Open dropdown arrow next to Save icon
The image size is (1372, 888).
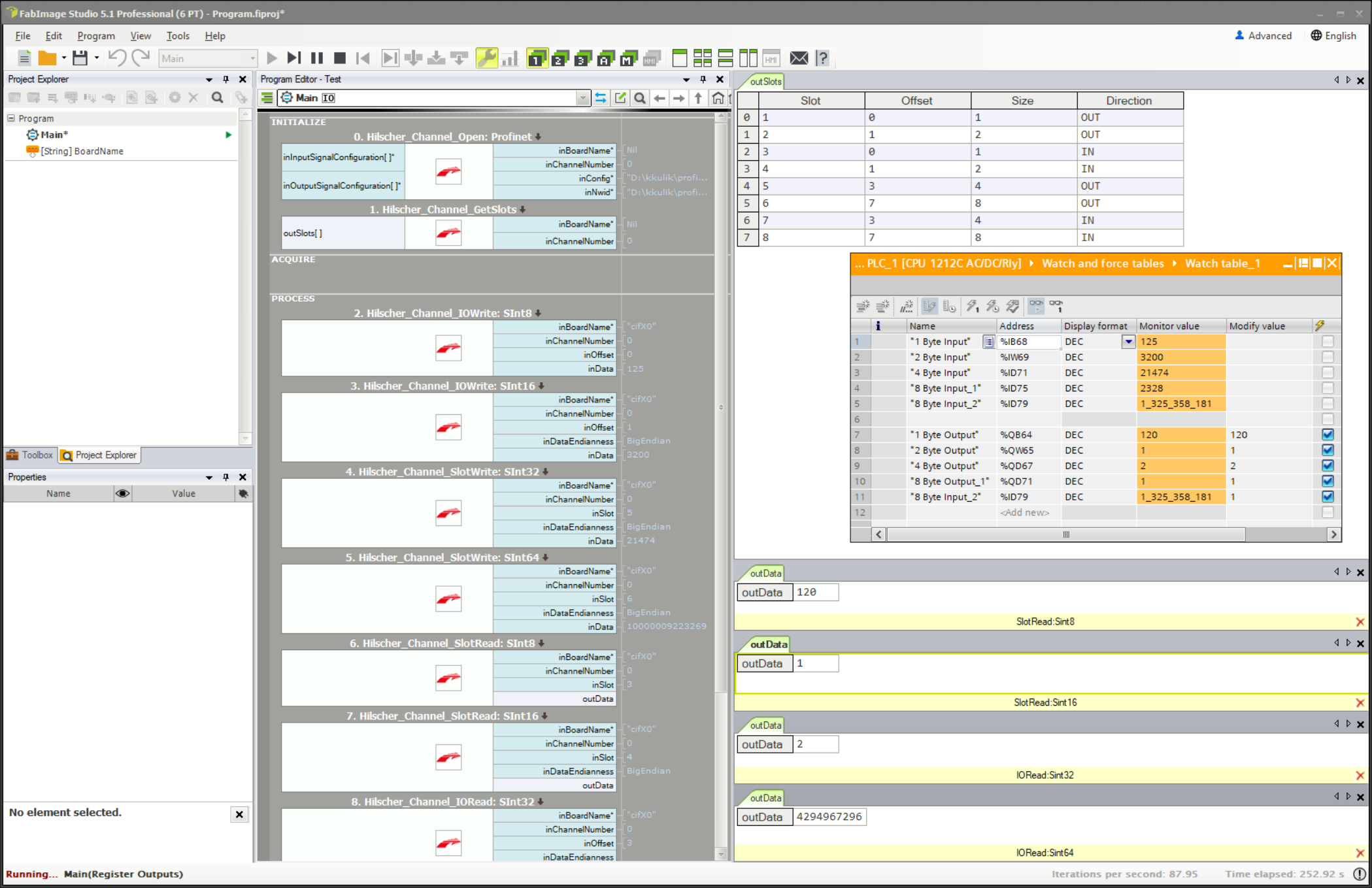pos(97,58)
